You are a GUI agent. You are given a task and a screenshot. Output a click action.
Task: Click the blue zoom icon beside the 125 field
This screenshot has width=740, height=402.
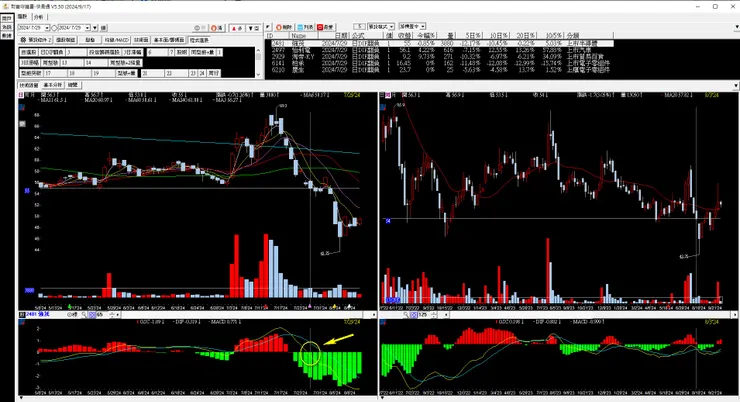(x=414, y=314)
